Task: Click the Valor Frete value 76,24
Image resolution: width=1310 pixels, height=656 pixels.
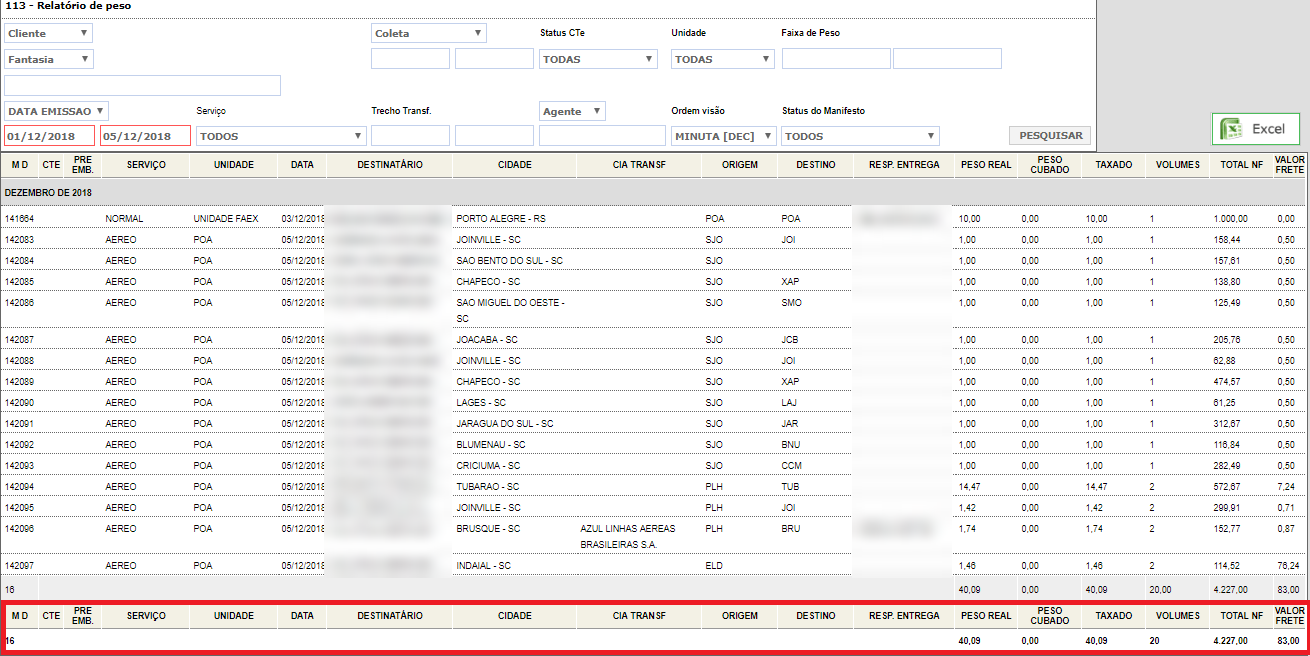Action: (1287, 566)
